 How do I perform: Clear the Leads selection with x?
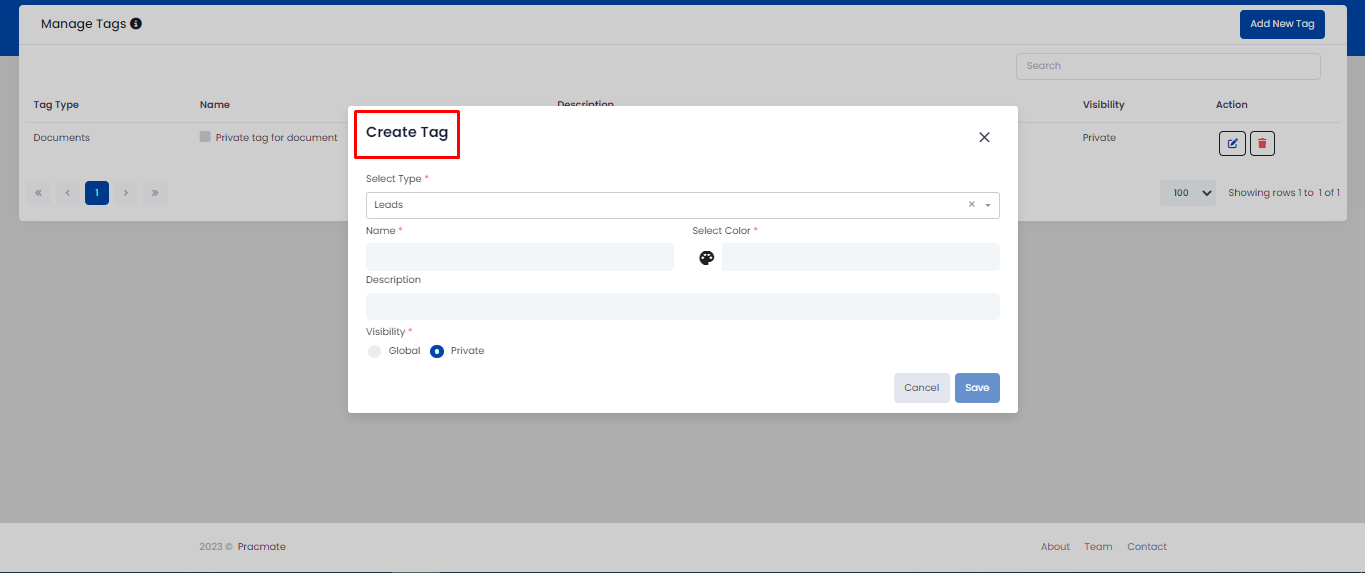(x=971, y=204)
